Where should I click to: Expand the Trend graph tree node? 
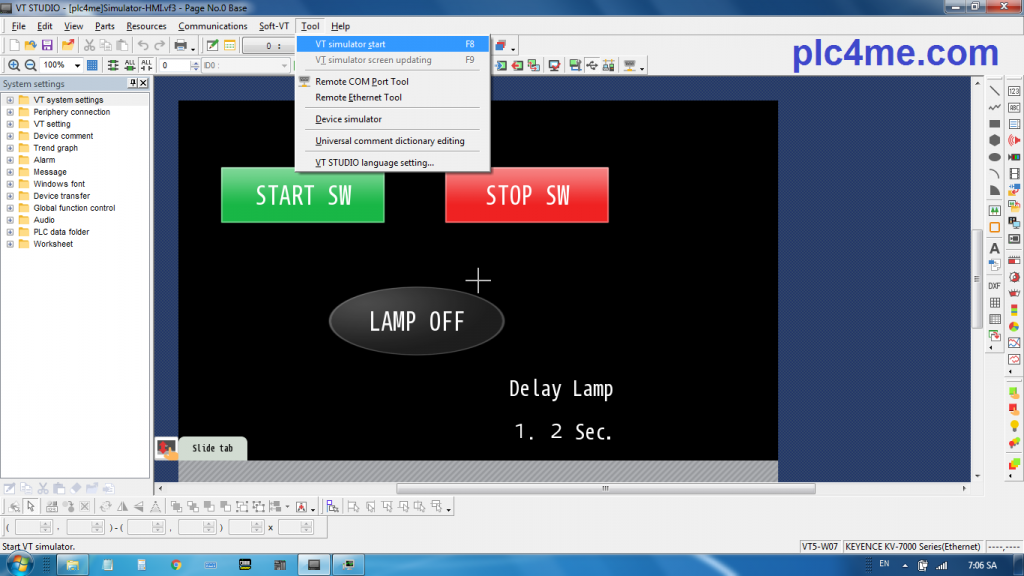coord(10,148)
